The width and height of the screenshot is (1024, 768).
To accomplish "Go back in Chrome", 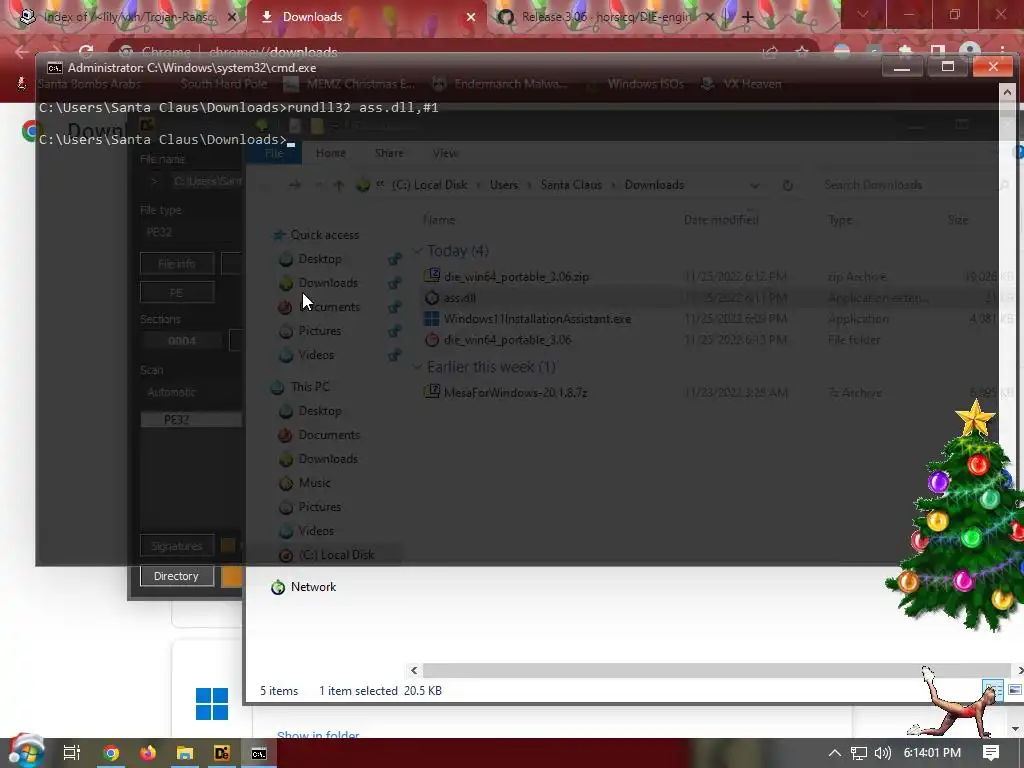I will click(x=22, y=52).
